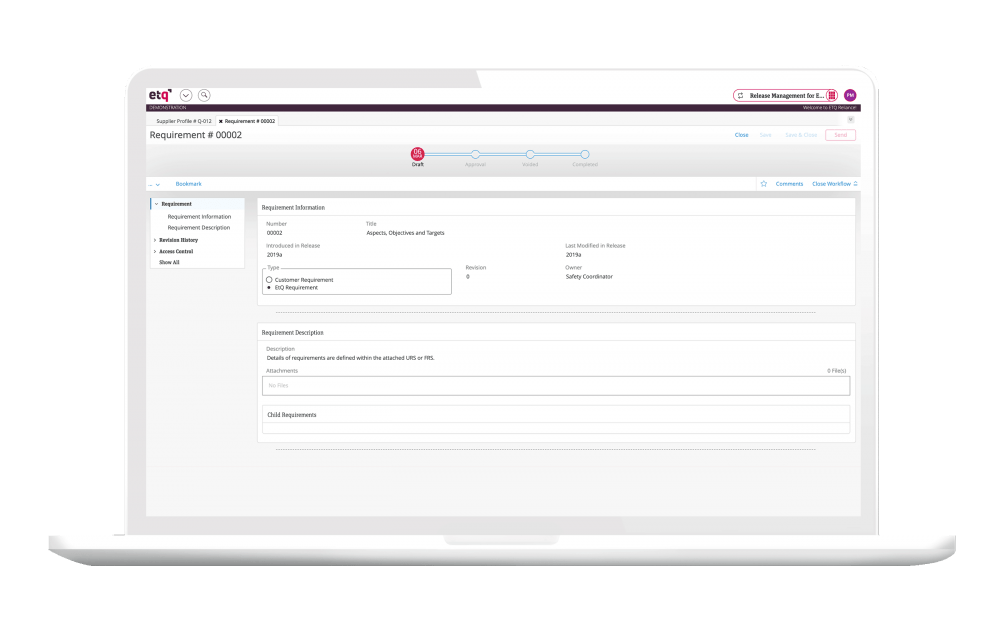The image size is (1000, 634).
Task: Select the EtQ Requirement radio button
Action: pyautogui.click(x=269, y=287)
